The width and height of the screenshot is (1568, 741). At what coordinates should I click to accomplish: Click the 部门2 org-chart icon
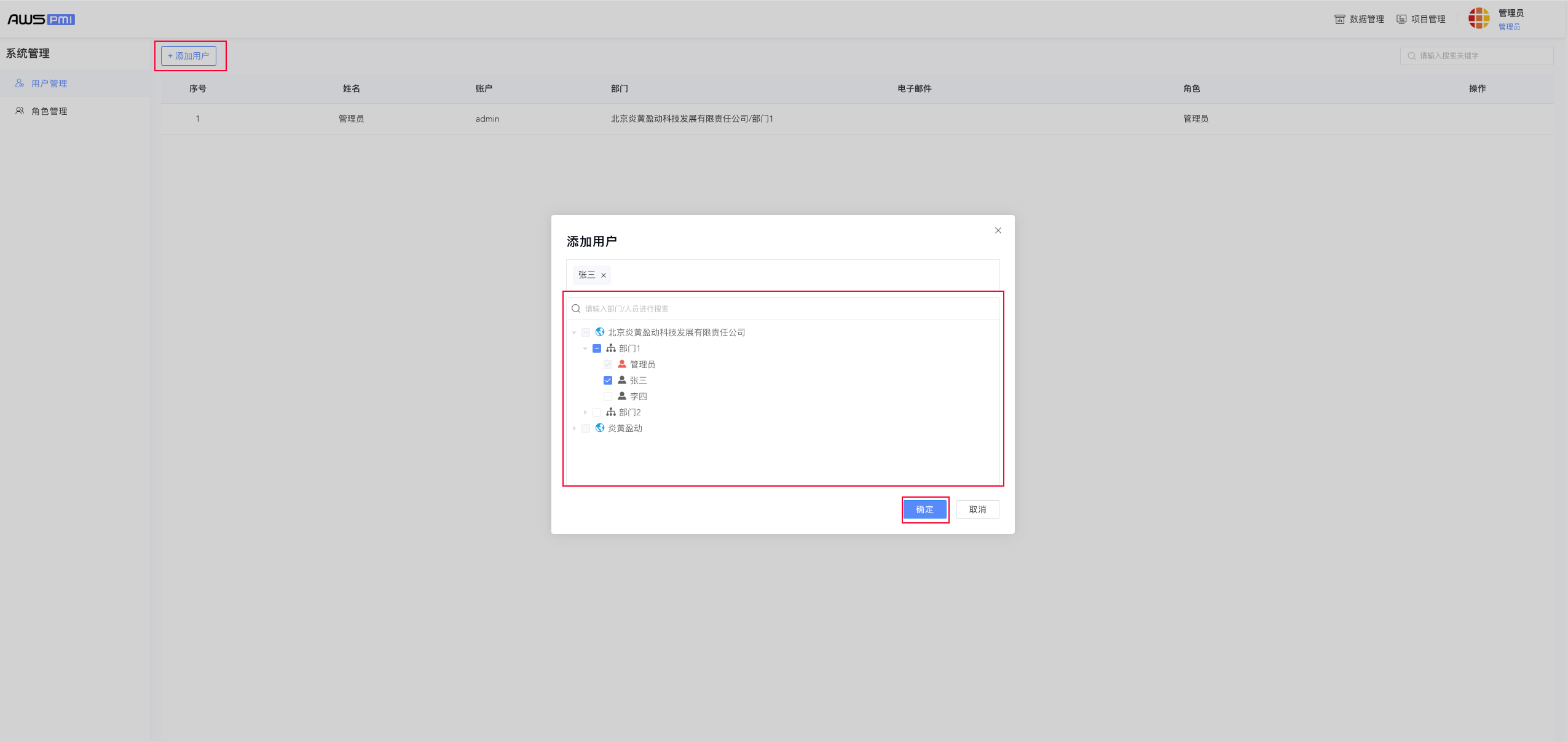click(x=611, y=412)
